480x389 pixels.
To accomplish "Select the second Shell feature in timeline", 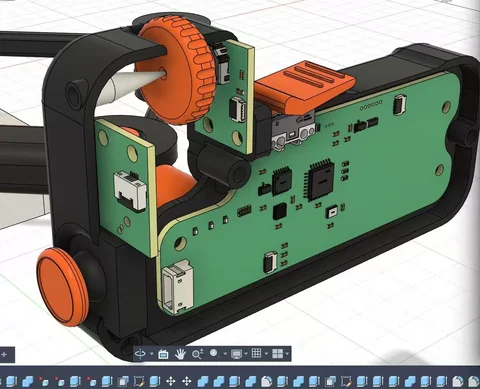I will [330, 381].
